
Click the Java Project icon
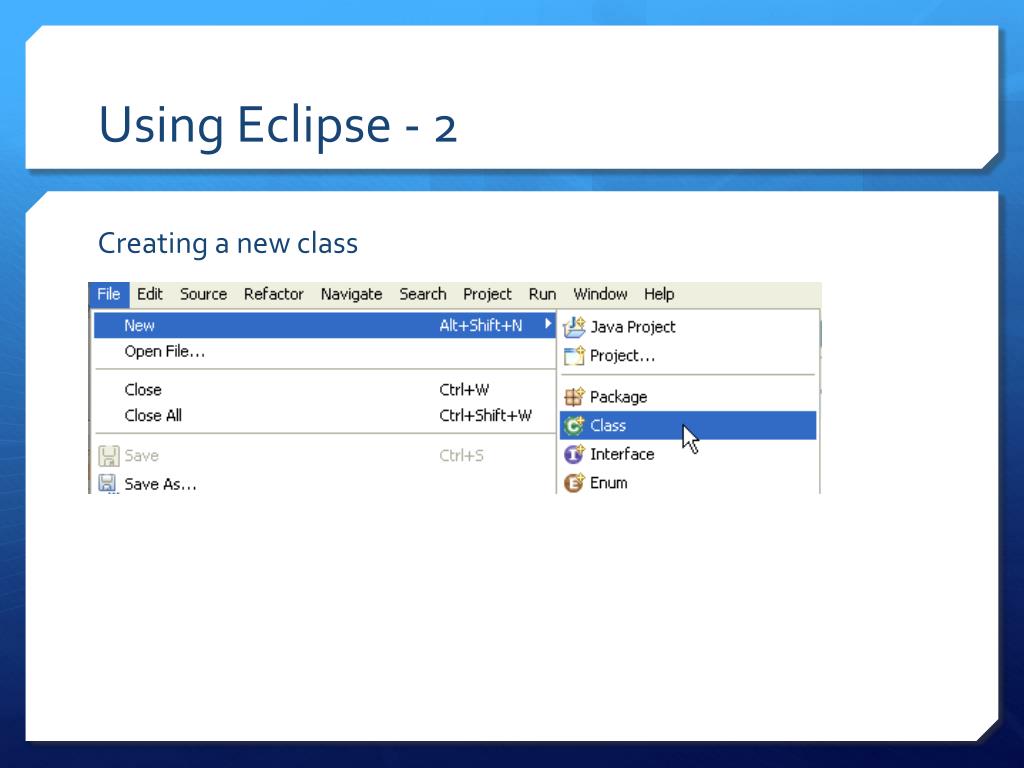click(574, 327)
